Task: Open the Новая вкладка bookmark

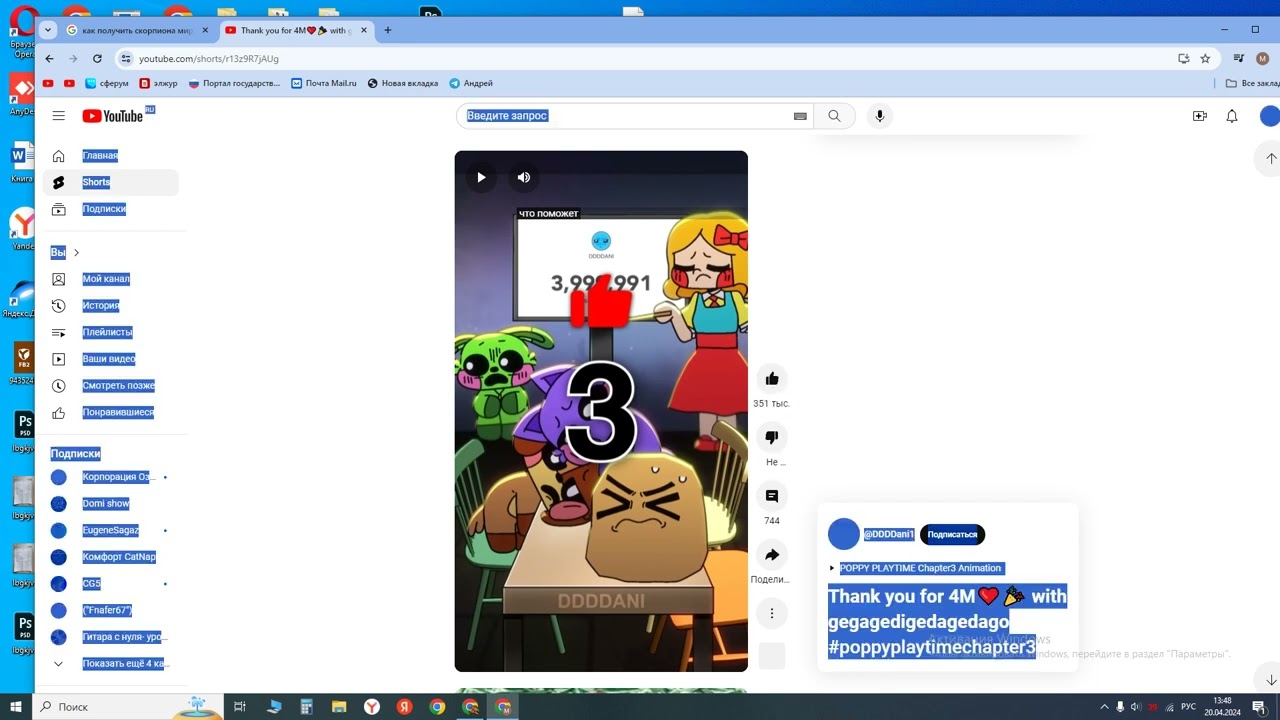Action: pos(403,83)
